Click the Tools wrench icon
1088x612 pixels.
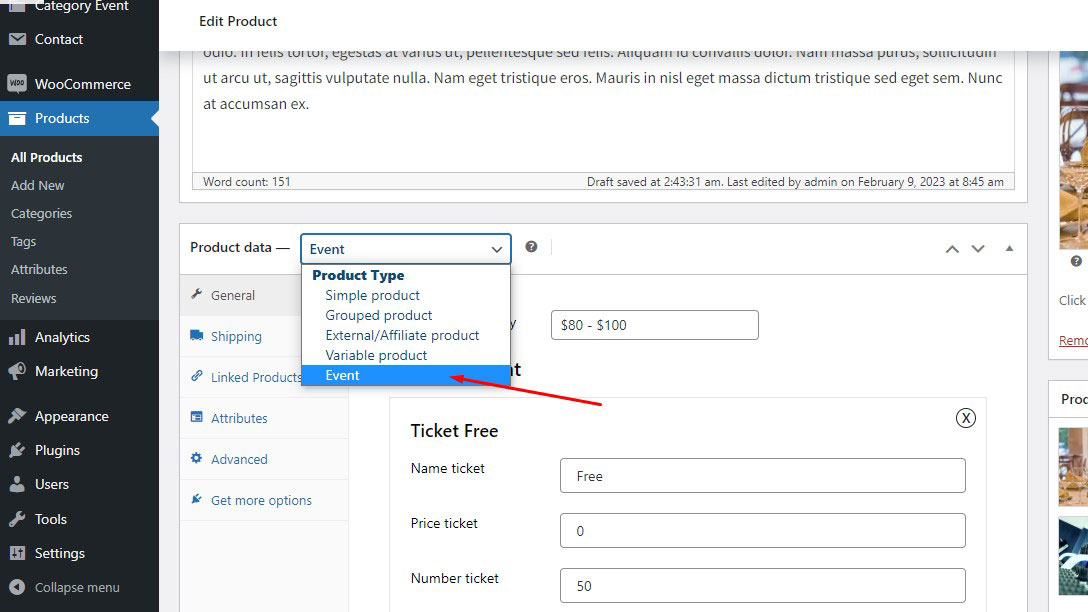(17, 519)
